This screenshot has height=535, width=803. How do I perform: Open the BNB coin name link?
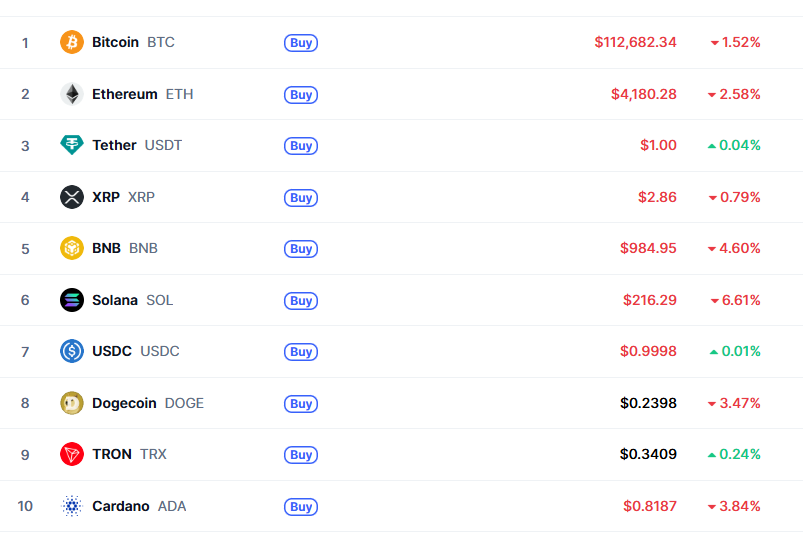[x=124, y=248]
